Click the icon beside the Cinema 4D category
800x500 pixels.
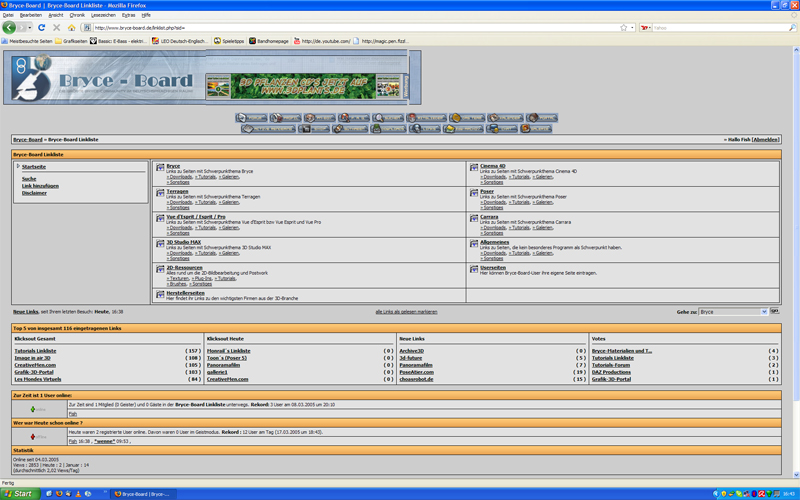(474, 167)
